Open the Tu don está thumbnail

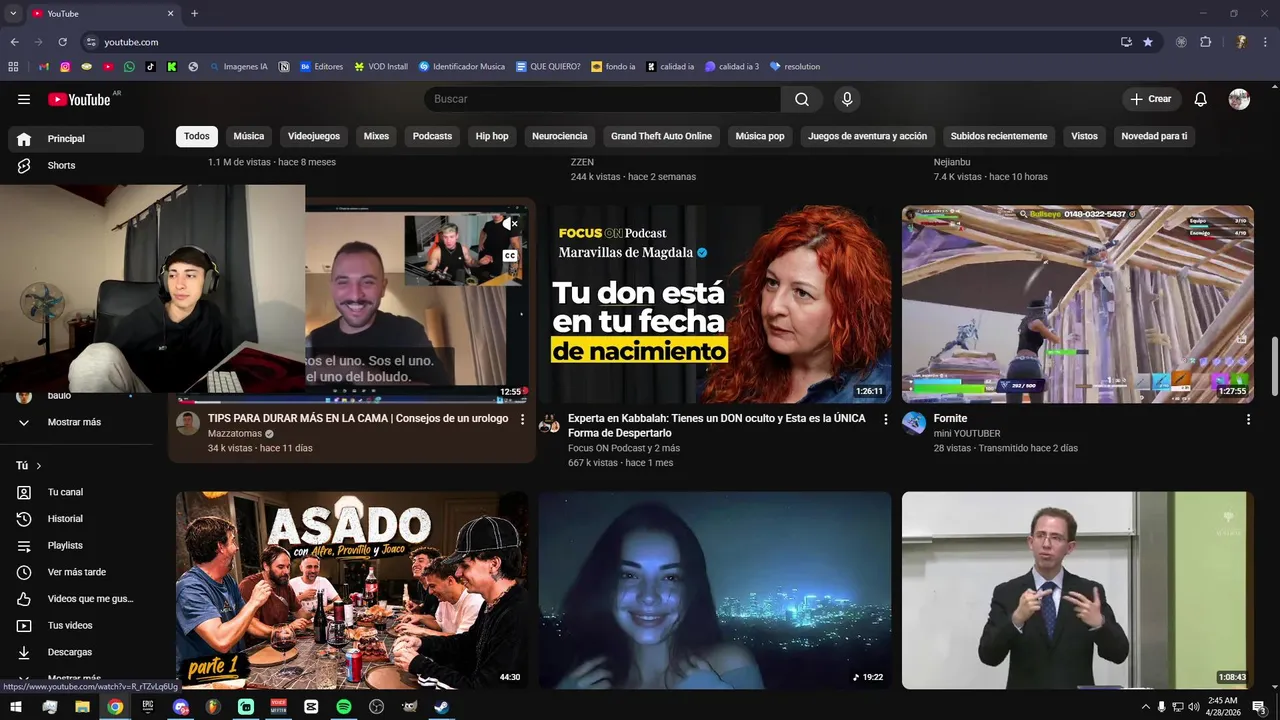715,304
